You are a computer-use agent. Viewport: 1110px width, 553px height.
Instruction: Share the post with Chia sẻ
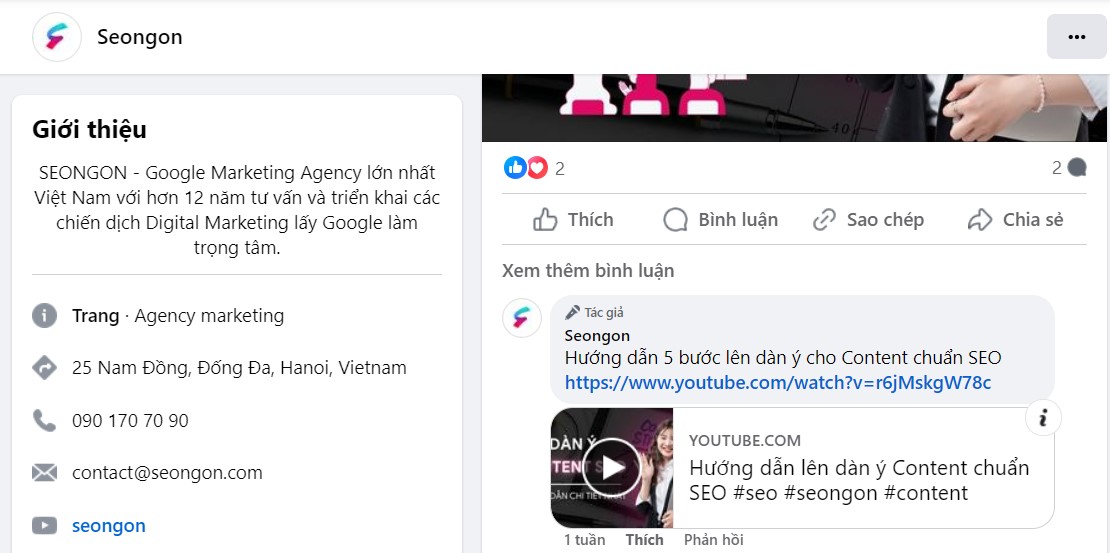click(1015, 220)
